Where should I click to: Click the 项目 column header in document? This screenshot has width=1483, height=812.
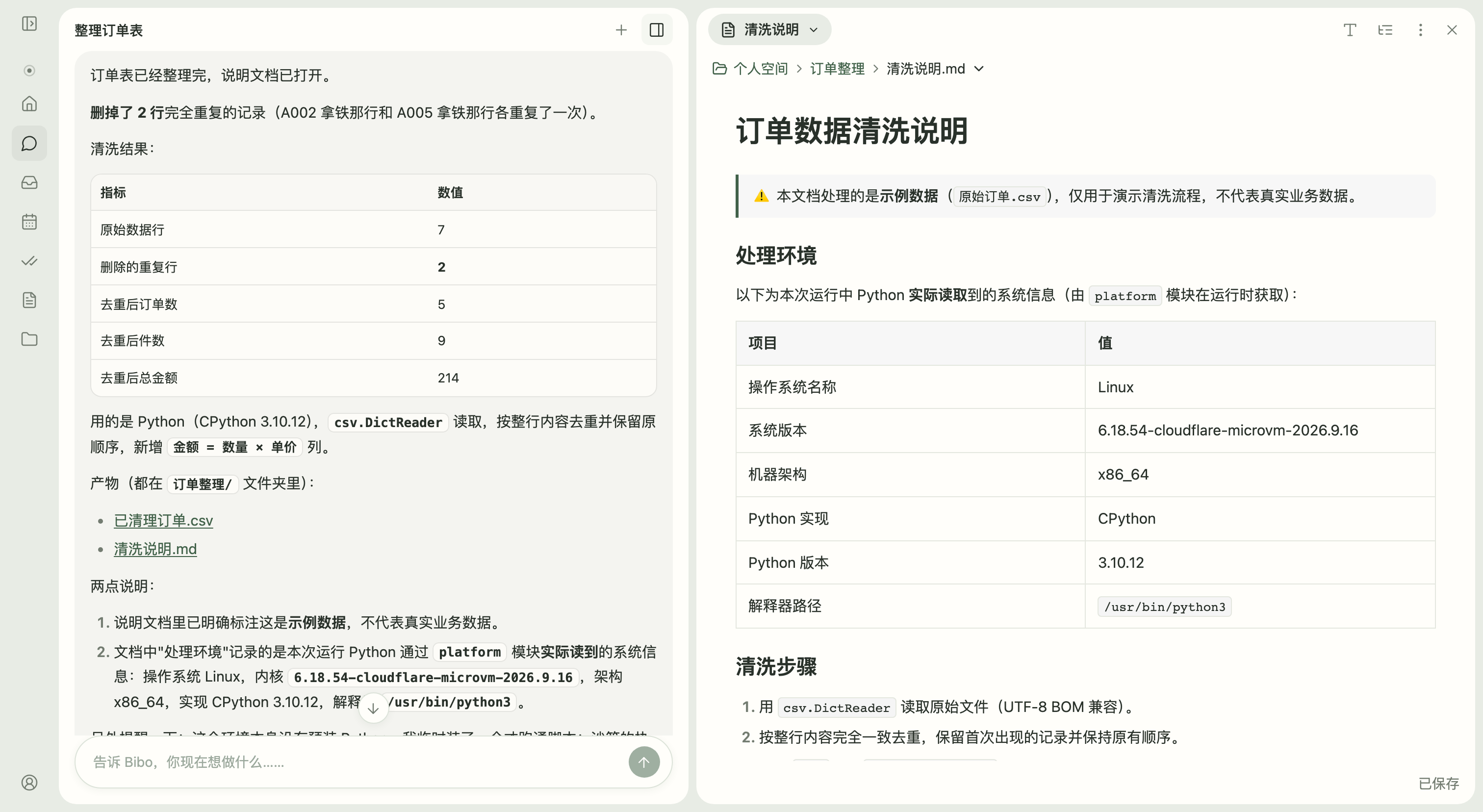point(762,343)
